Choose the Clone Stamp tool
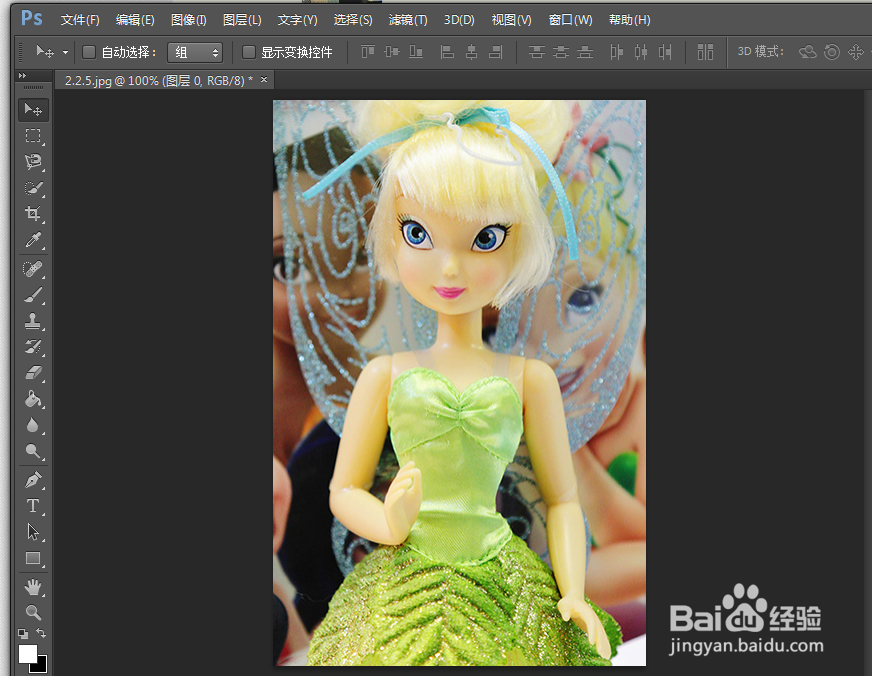 point(33,321)
